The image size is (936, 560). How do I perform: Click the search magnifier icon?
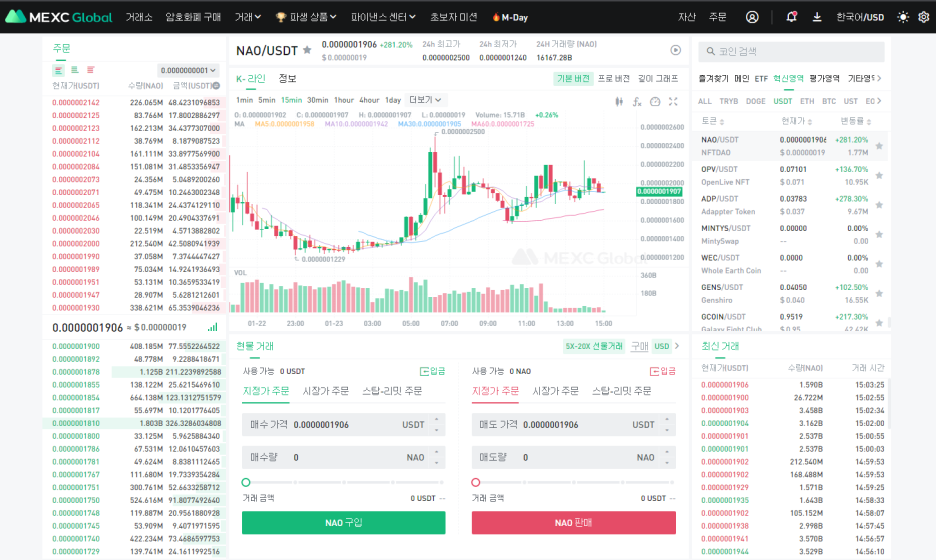710,51
